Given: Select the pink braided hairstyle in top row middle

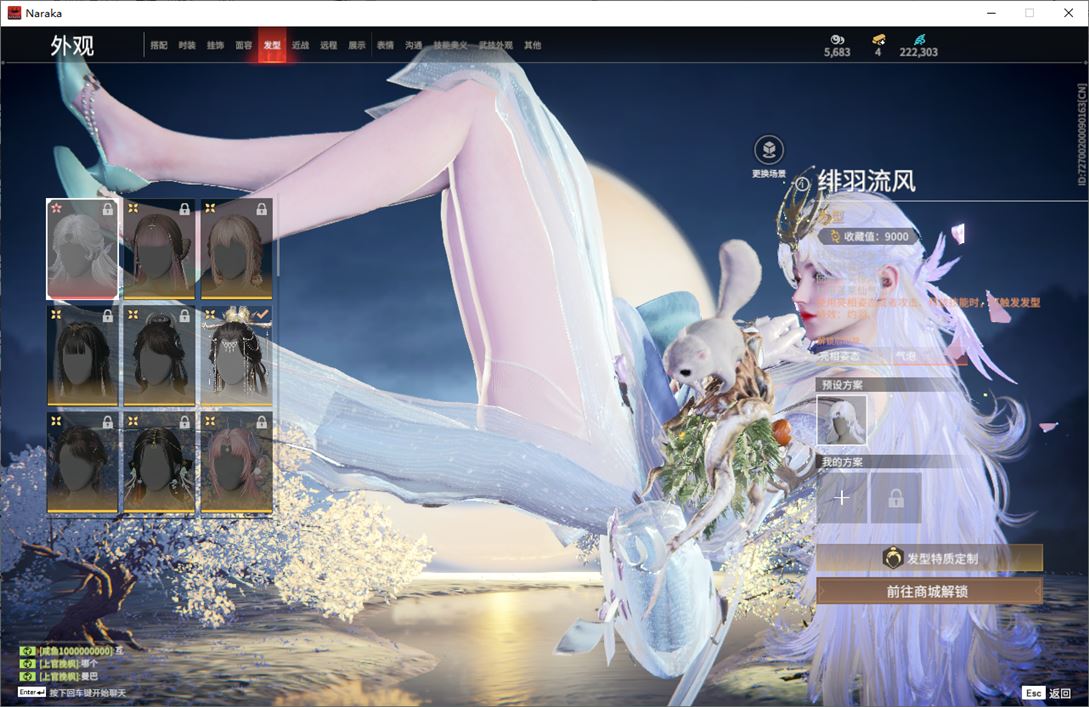Looking at the screenshot, I should point(159,249).
